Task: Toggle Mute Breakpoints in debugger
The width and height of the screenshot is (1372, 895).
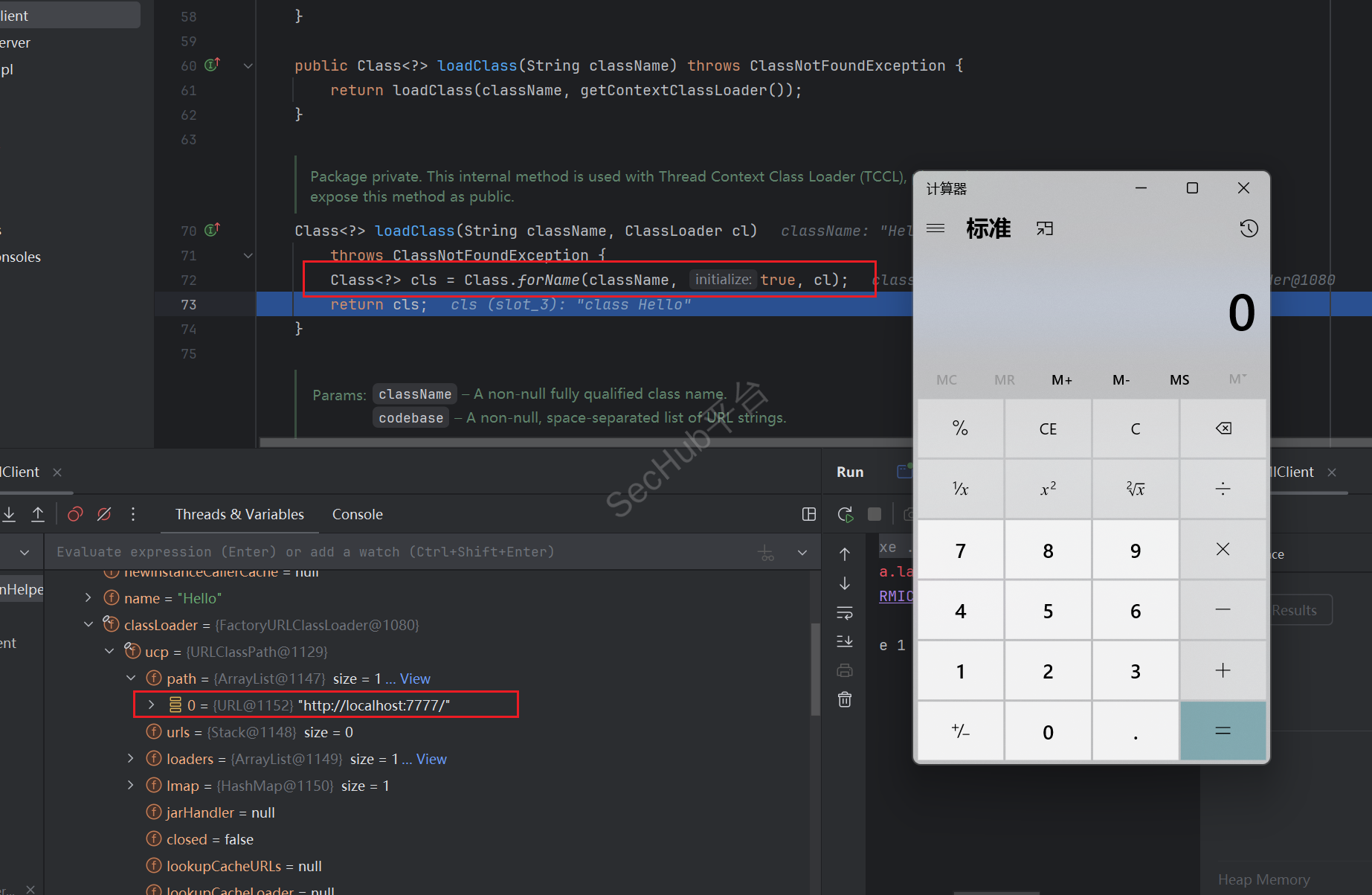Action: [104, 514]
